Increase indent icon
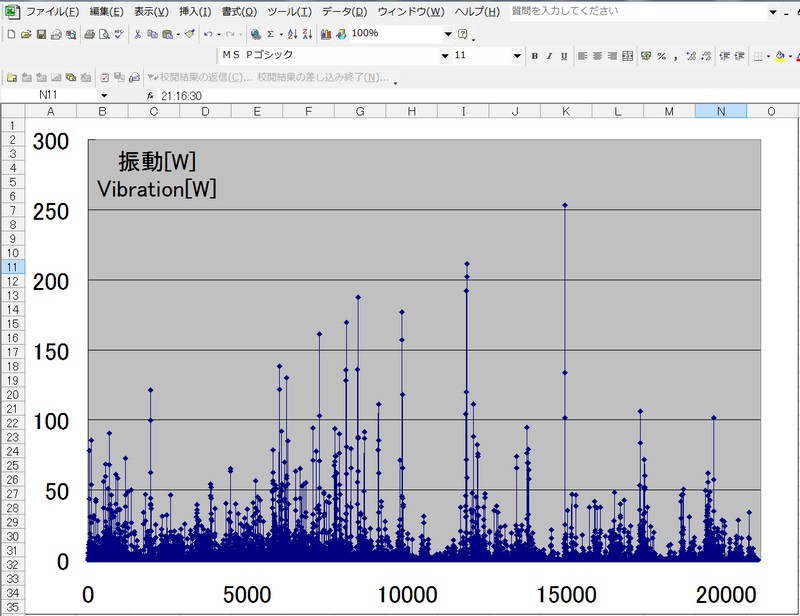 coord(739,56)
